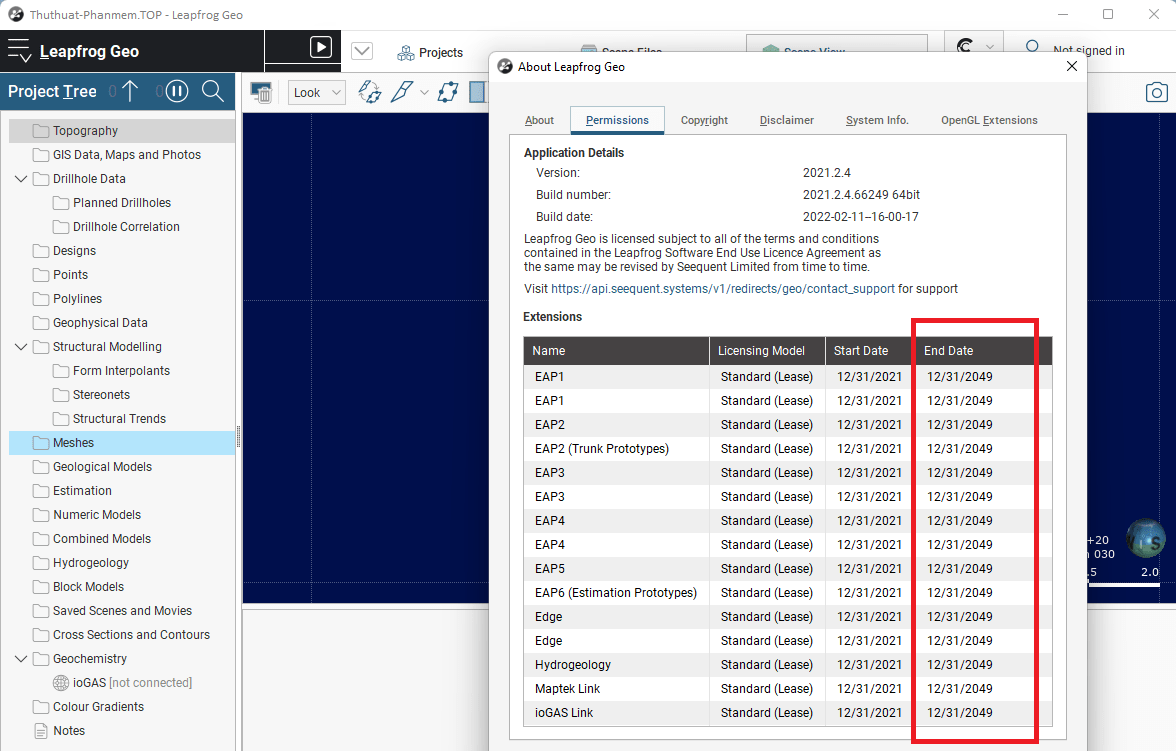Select the Form Interpolants folder
Image resolution: width=1176 pixels, height=751 pixels.
pyautogui.click(x=121, y=371)
